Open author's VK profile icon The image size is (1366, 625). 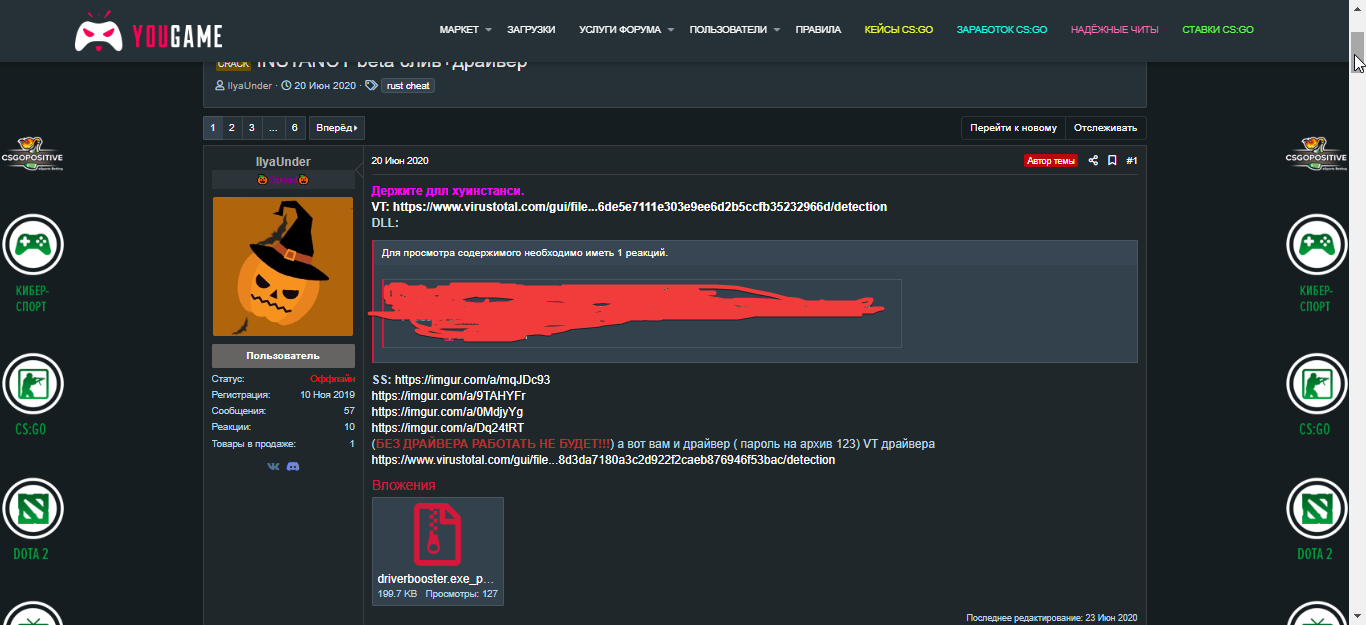(273, 466)
